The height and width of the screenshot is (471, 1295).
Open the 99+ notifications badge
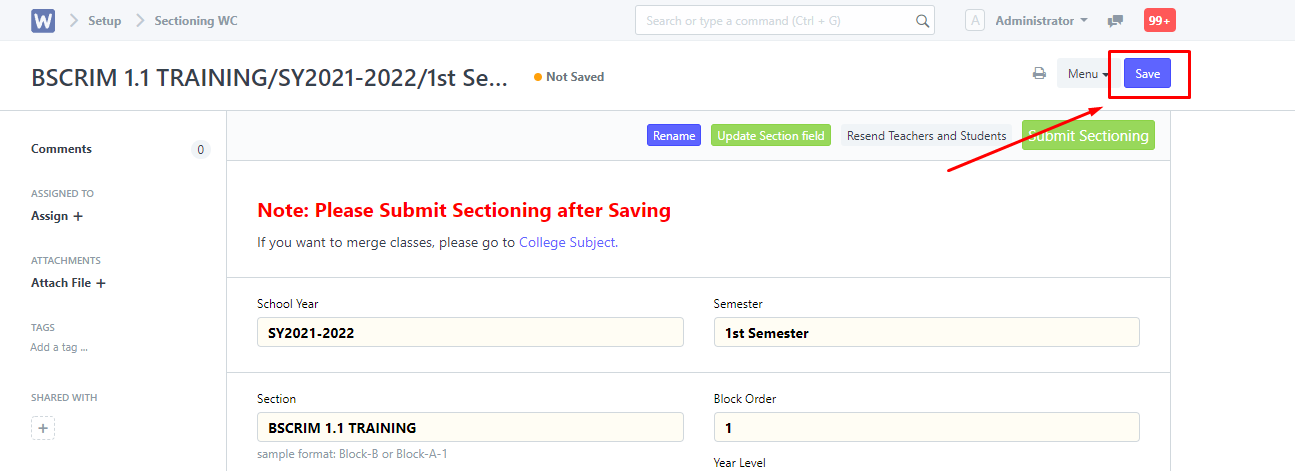point(1160,20)
